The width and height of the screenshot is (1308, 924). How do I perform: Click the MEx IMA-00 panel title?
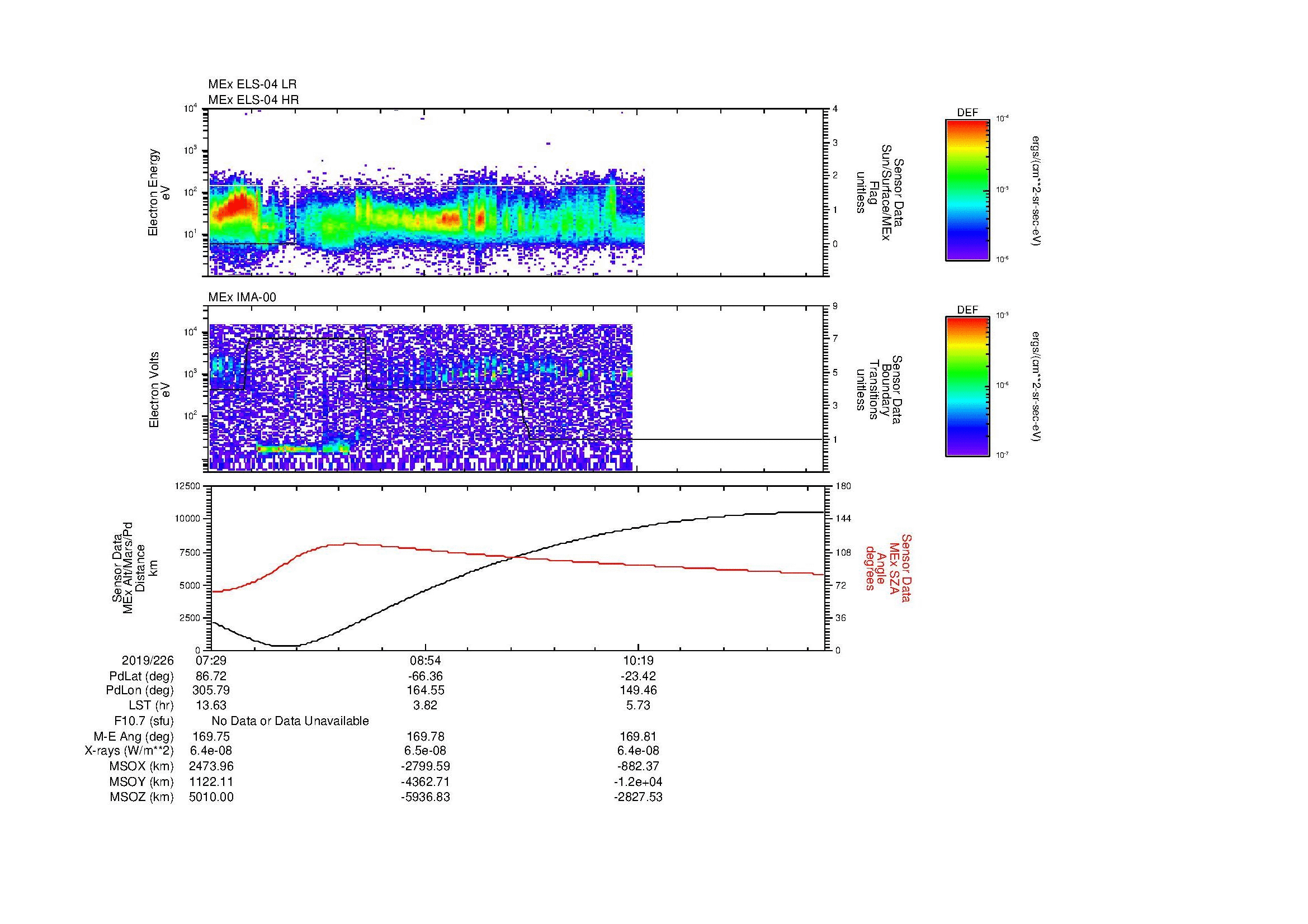(242, 297)
